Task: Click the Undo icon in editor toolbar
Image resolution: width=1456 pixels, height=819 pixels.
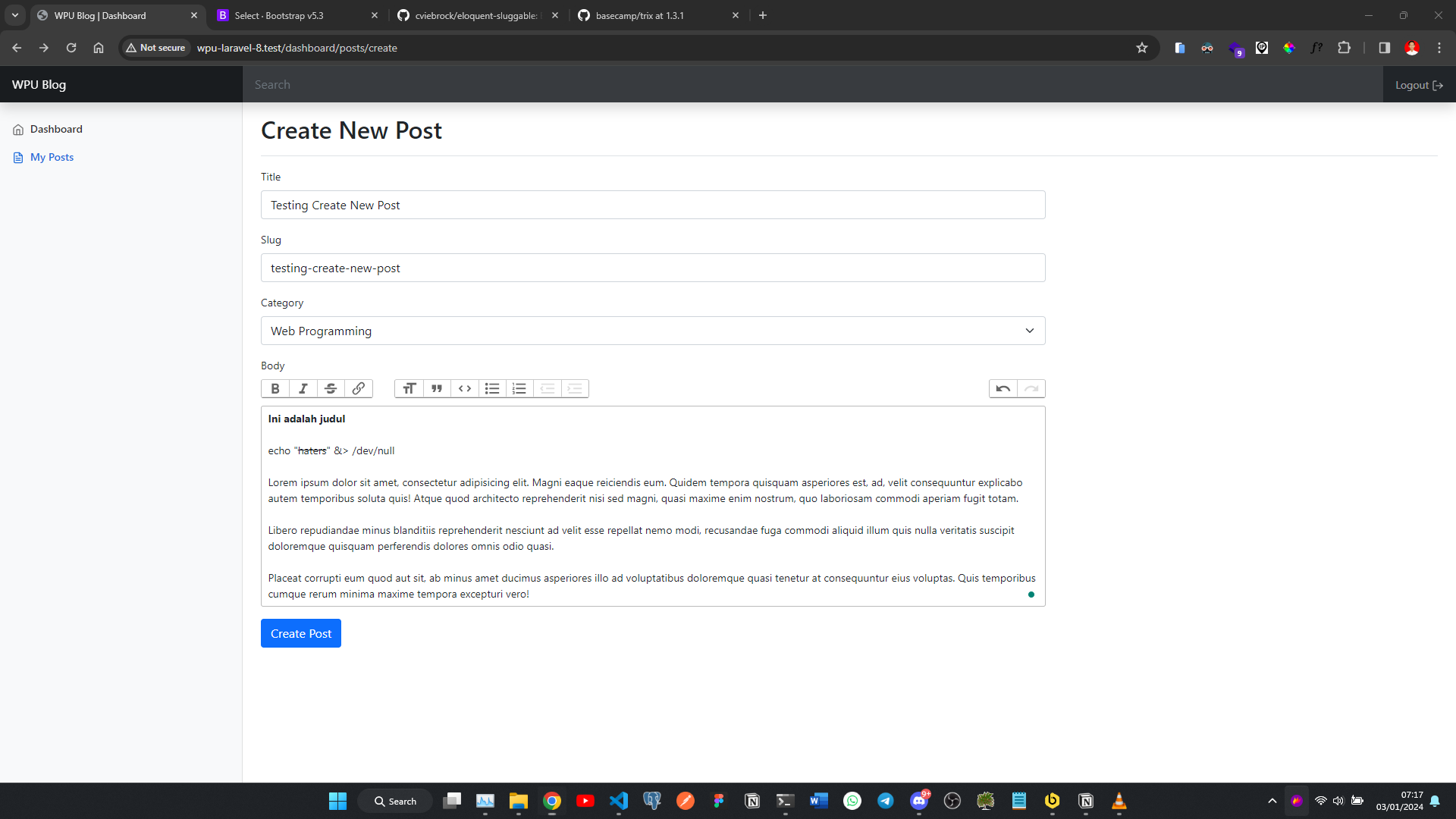Action: pos(1003,388)
